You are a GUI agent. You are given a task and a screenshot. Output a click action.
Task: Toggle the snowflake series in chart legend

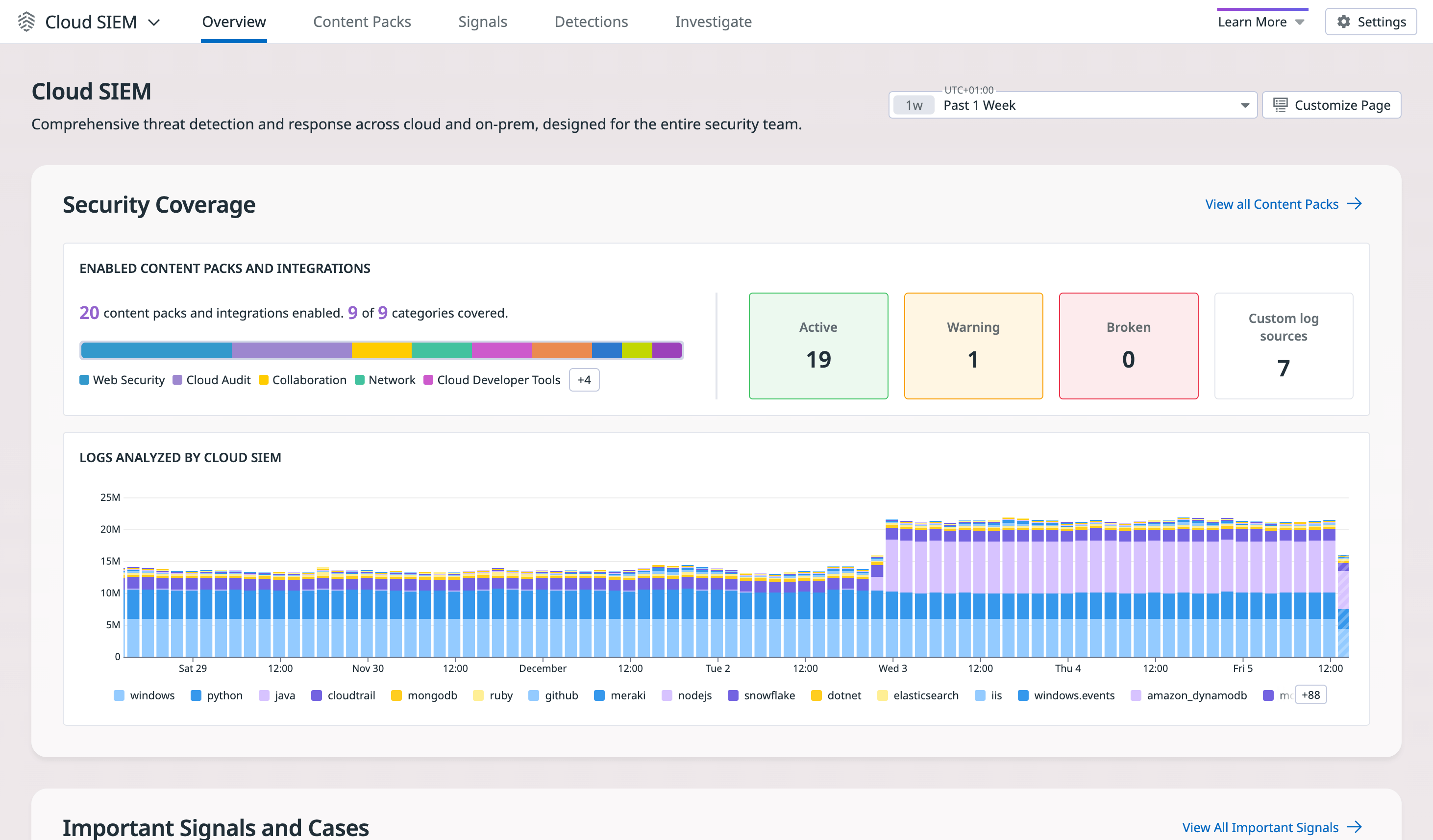point(769,695)
